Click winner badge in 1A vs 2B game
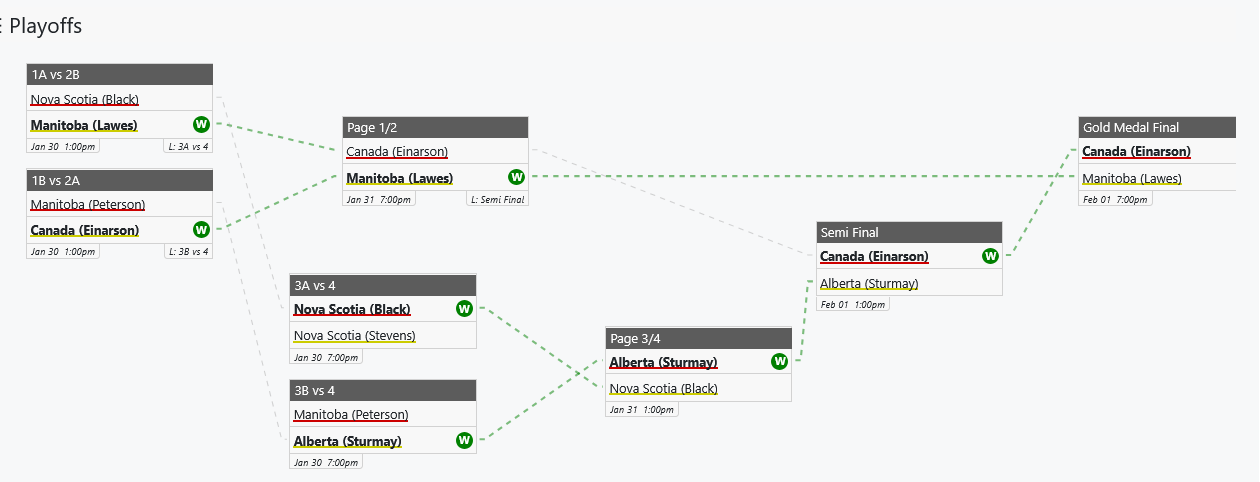The image size is (1260, 482). coord(201,124)
